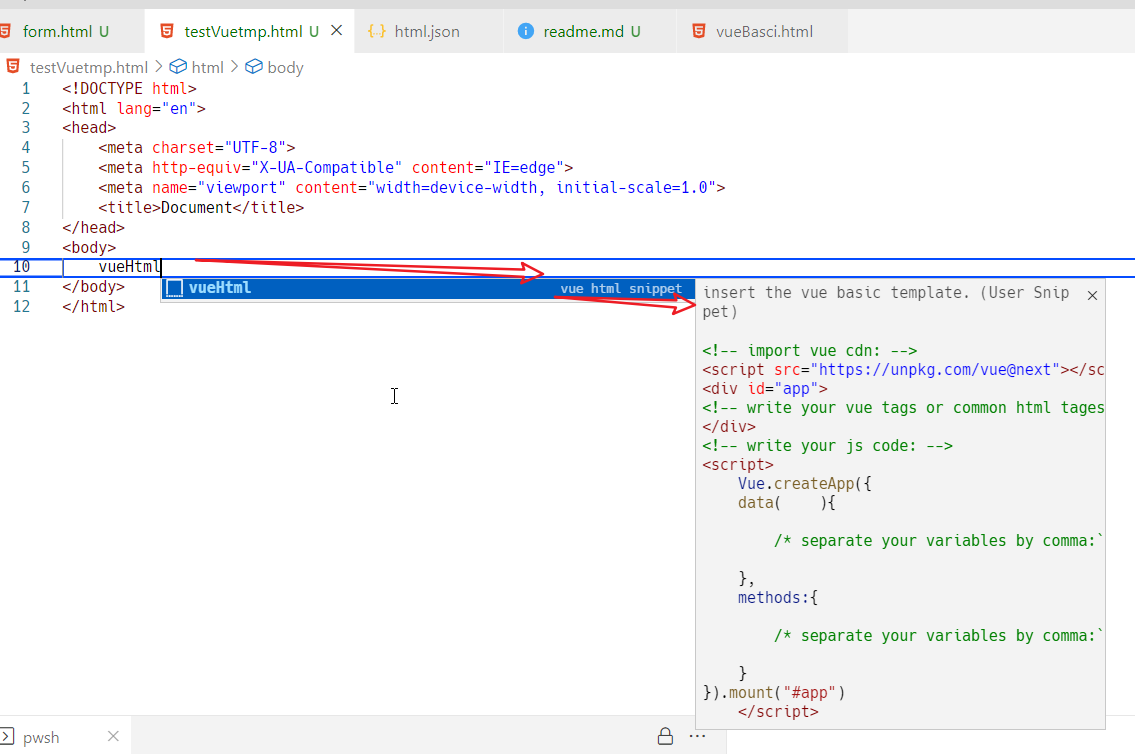Screen dimensions: 1135x754
Task: Close the snippet documentation popup
Action: (1092, 294)
